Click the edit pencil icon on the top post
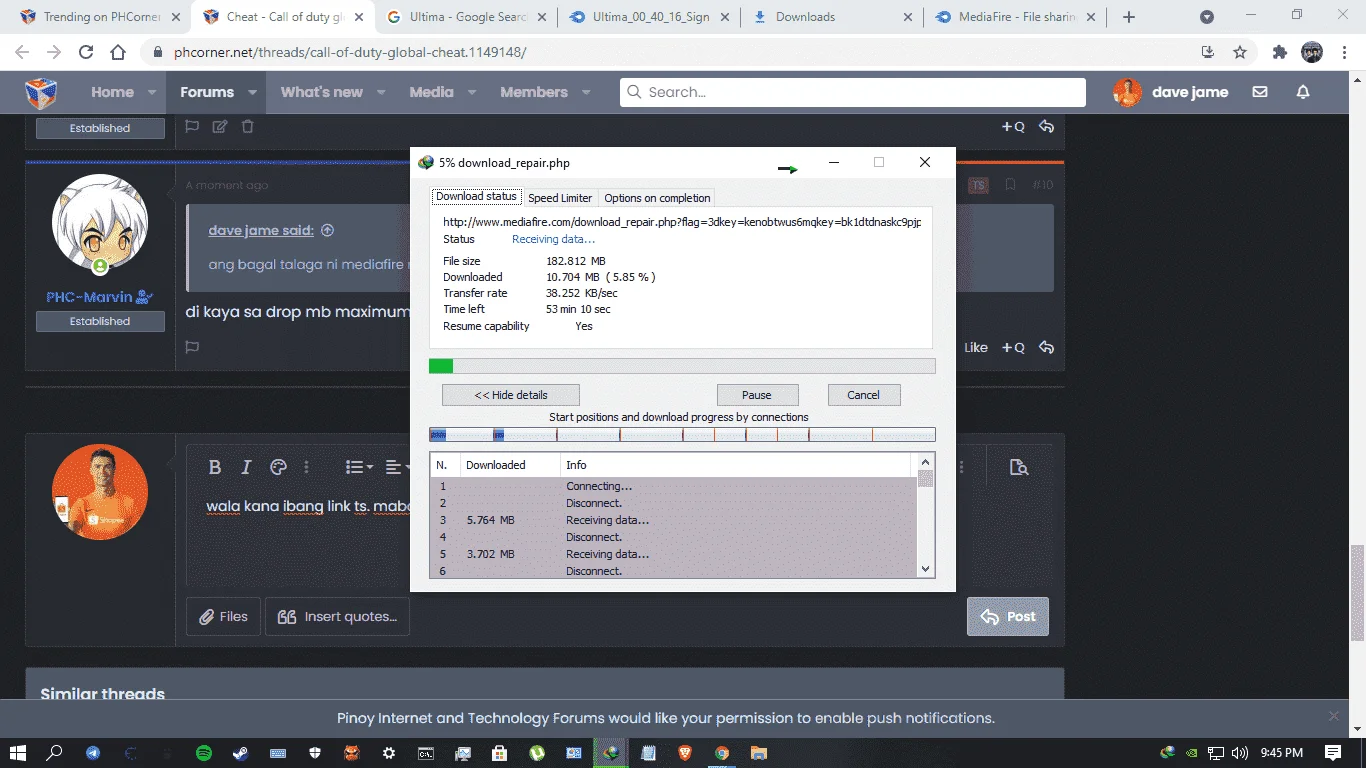The image size is (1366, 768). coord(220,127)
